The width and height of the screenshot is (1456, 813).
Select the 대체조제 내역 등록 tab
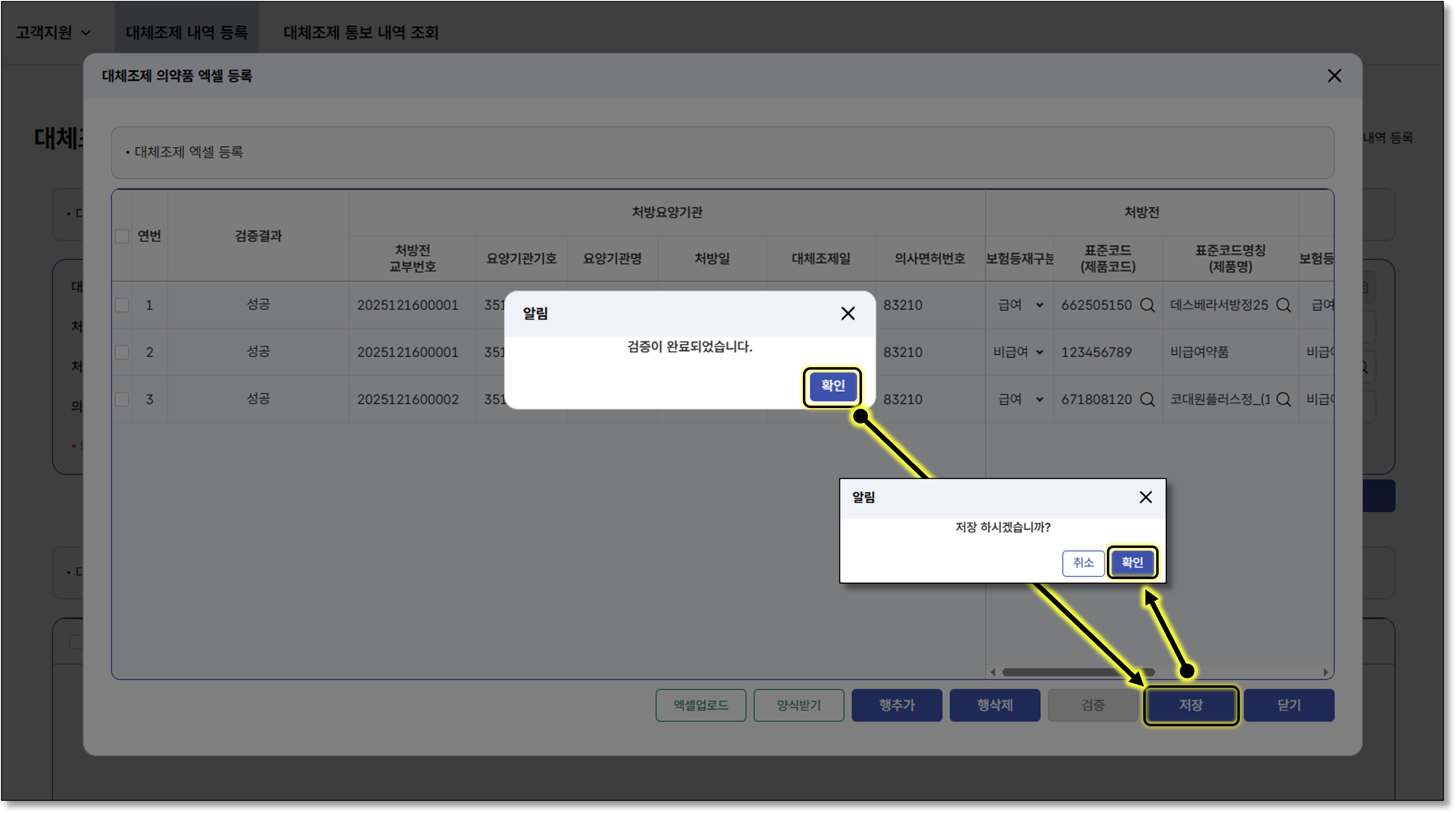pyautogui.click(x=186, y=33)
